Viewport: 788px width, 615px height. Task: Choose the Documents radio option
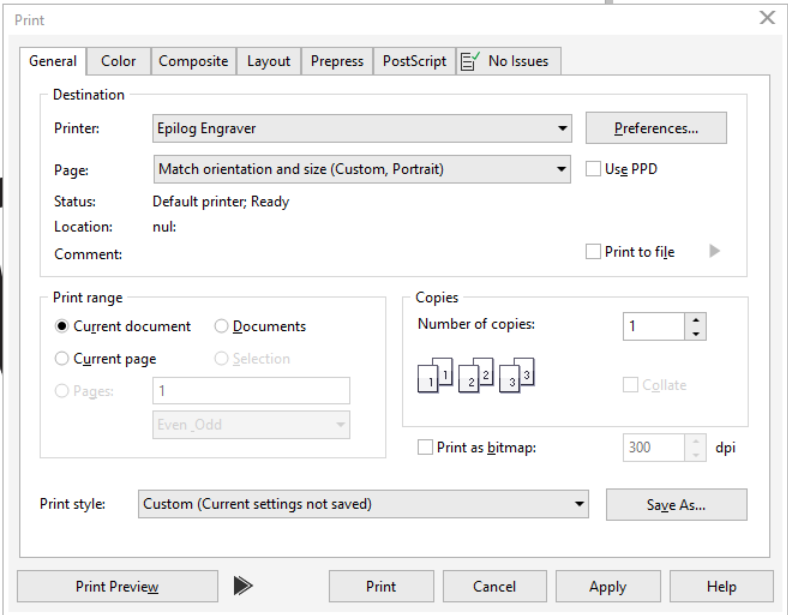click(221, 326)
